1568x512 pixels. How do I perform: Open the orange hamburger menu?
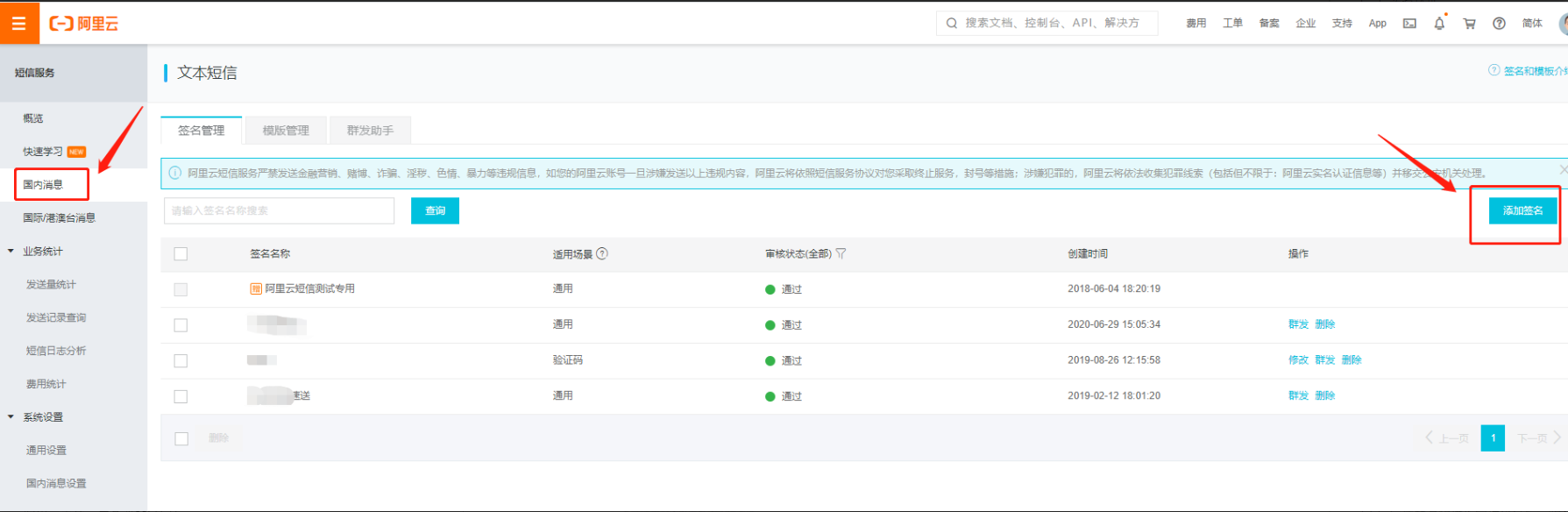[x=18, y=23]
